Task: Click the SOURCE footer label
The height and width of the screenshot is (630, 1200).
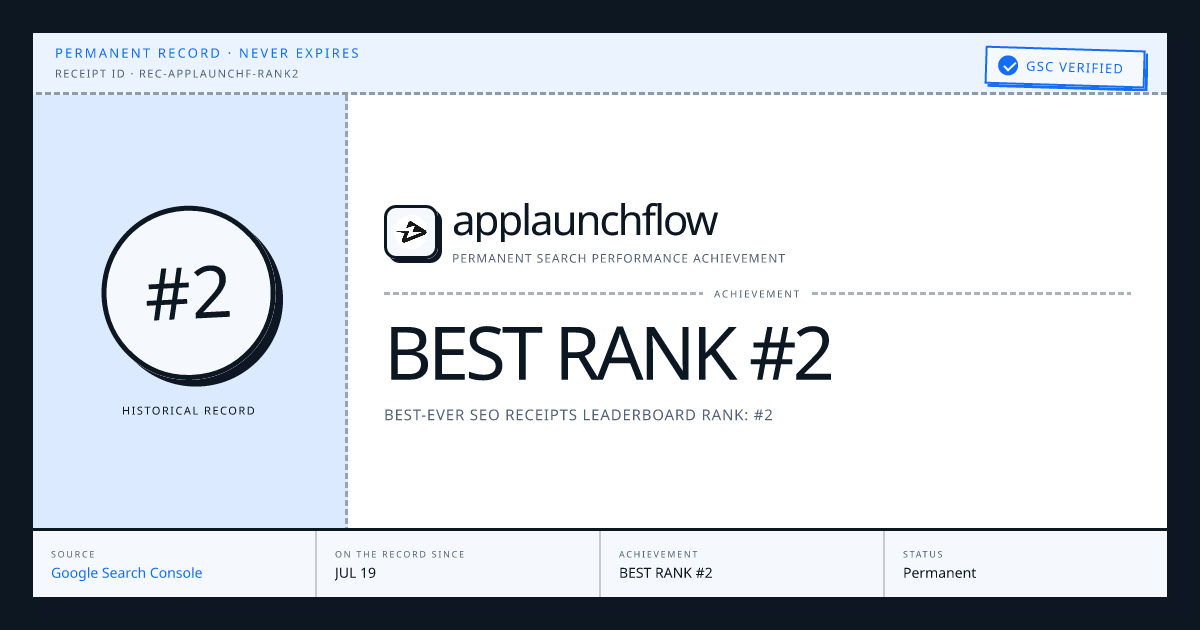Action: 73,554
